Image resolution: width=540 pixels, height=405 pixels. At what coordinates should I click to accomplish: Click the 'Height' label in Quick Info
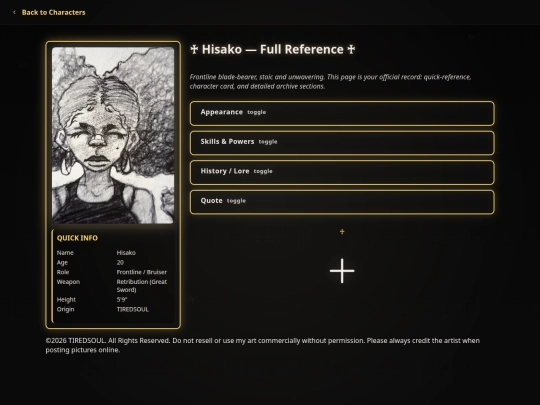tap(66, 300)
